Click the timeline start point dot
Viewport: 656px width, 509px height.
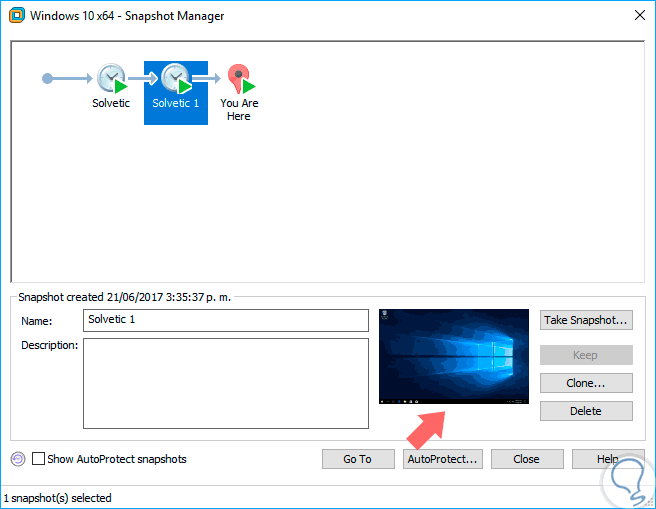[x=48, y=78]
